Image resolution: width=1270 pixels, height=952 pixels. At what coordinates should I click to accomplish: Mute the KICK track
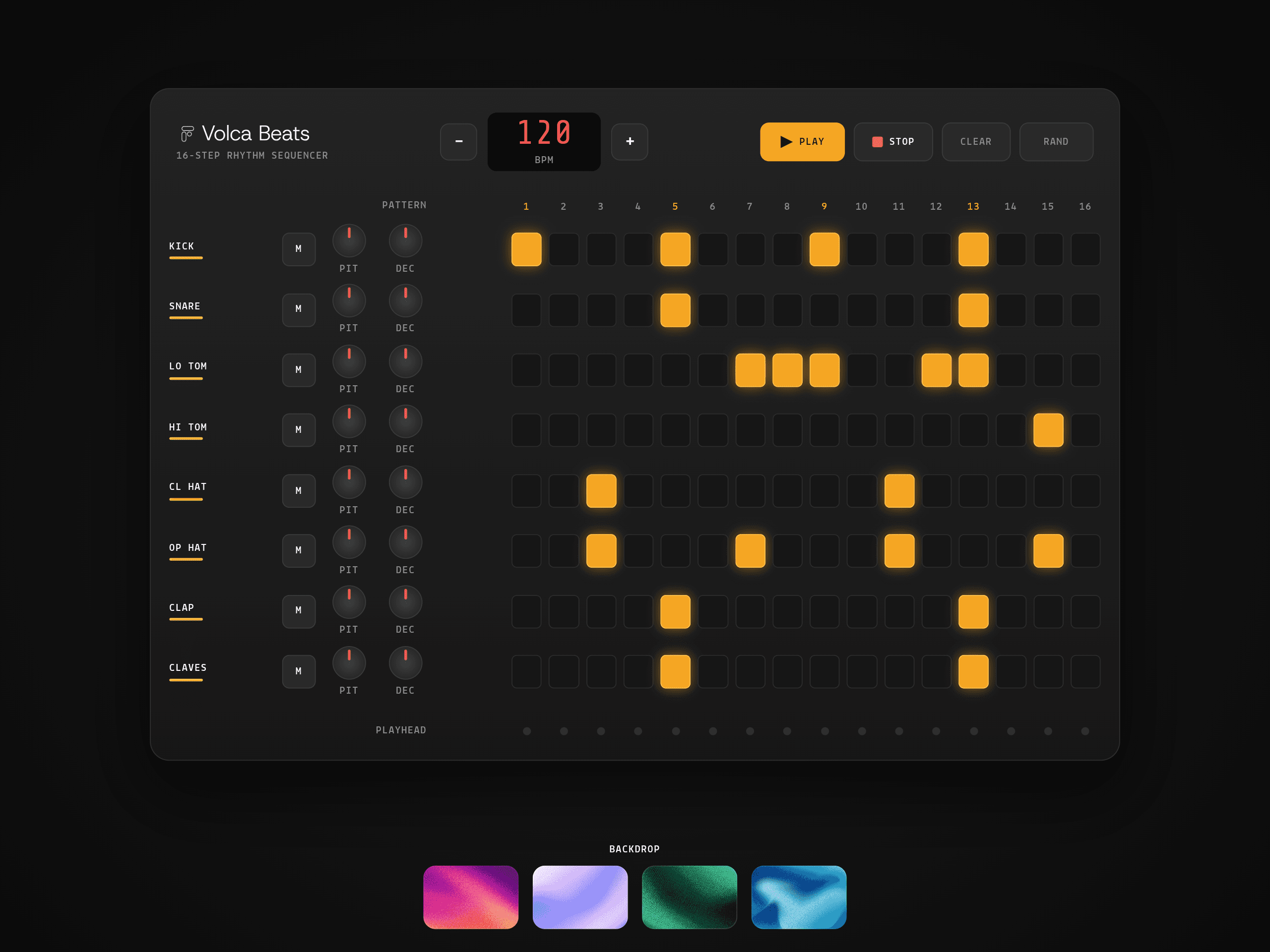pos(299,249)
